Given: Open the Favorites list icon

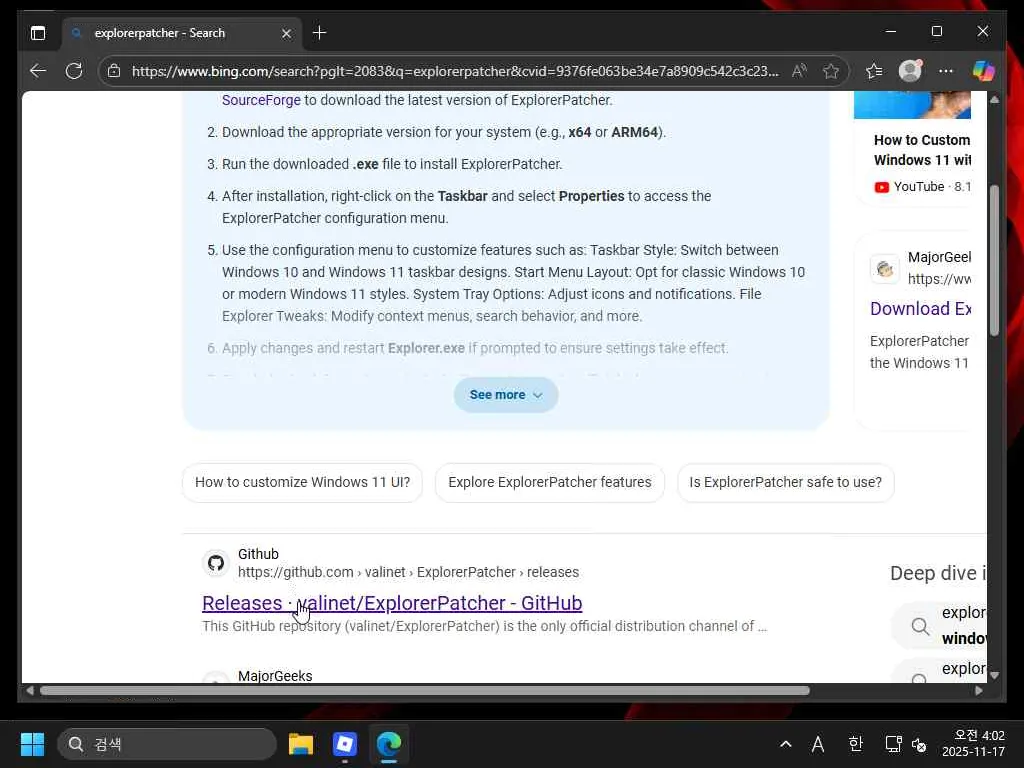Looking at the screenshot, I should [874, 71].
